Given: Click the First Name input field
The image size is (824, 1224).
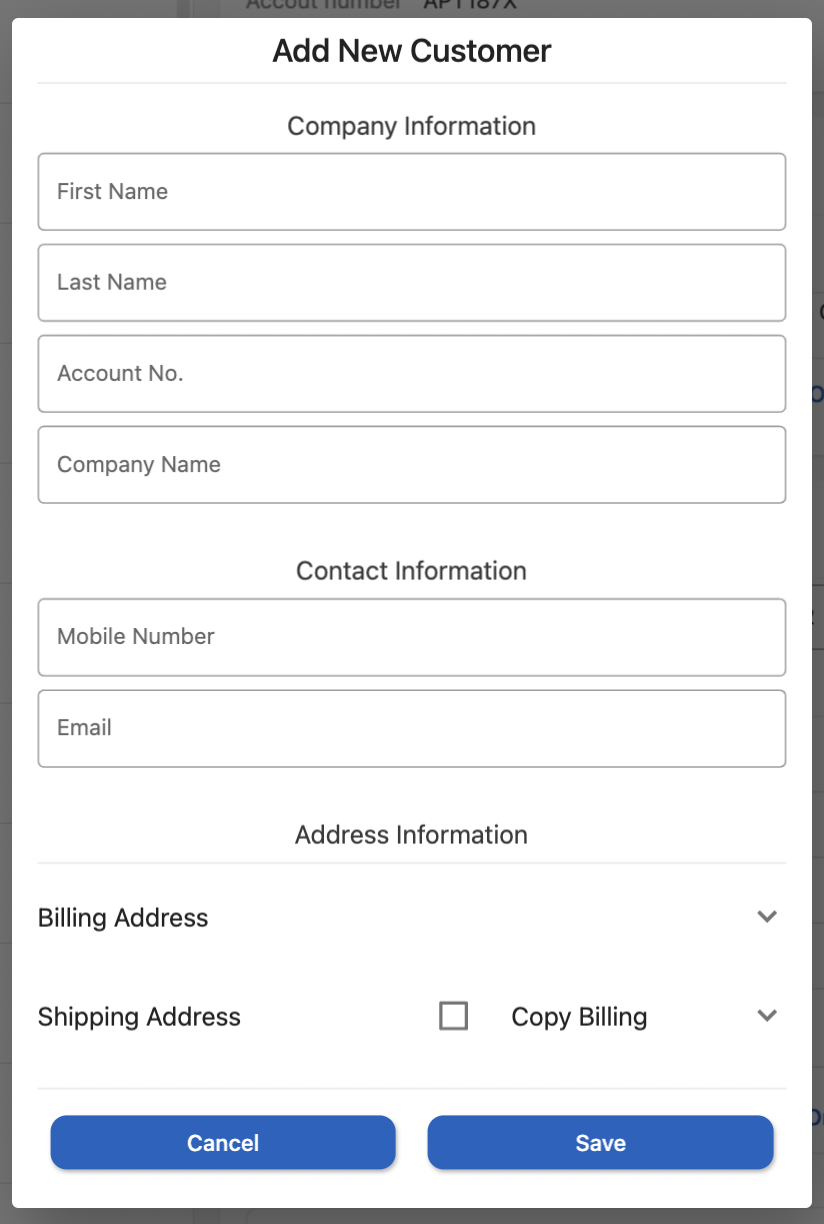Looking at the screenshot, I should tap(411, 192).
